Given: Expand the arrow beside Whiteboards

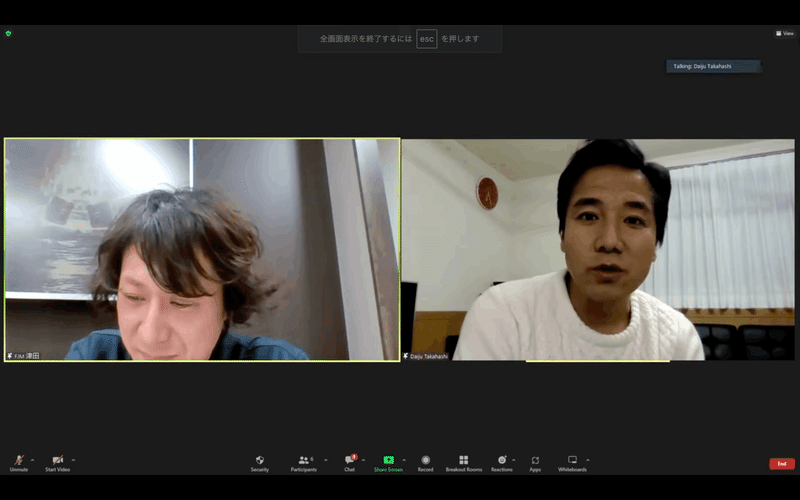Looking at the screenshot, I should (588, 460).
